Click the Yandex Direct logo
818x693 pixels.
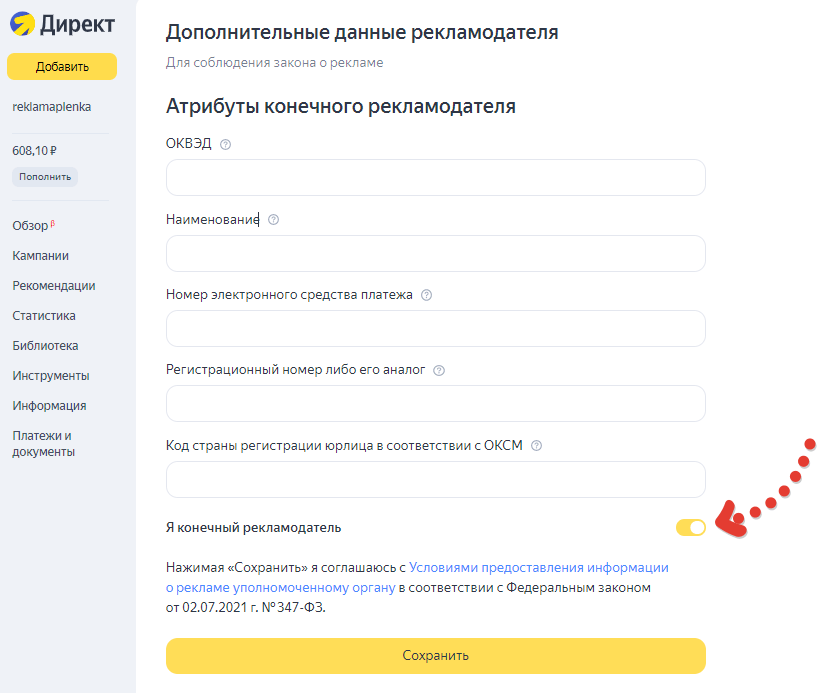[61, 25]
